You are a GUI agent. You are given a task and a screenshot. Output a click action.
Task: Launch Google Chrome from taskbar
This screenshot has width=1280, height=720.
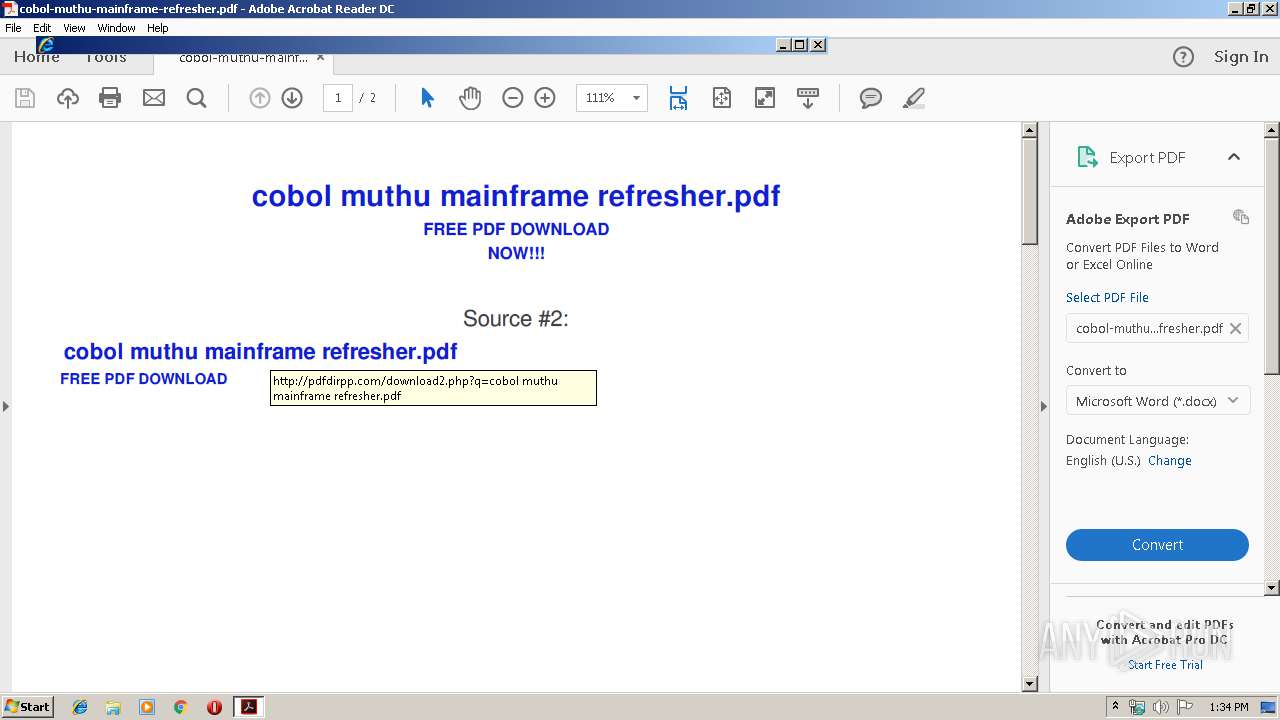click(180, 707)
